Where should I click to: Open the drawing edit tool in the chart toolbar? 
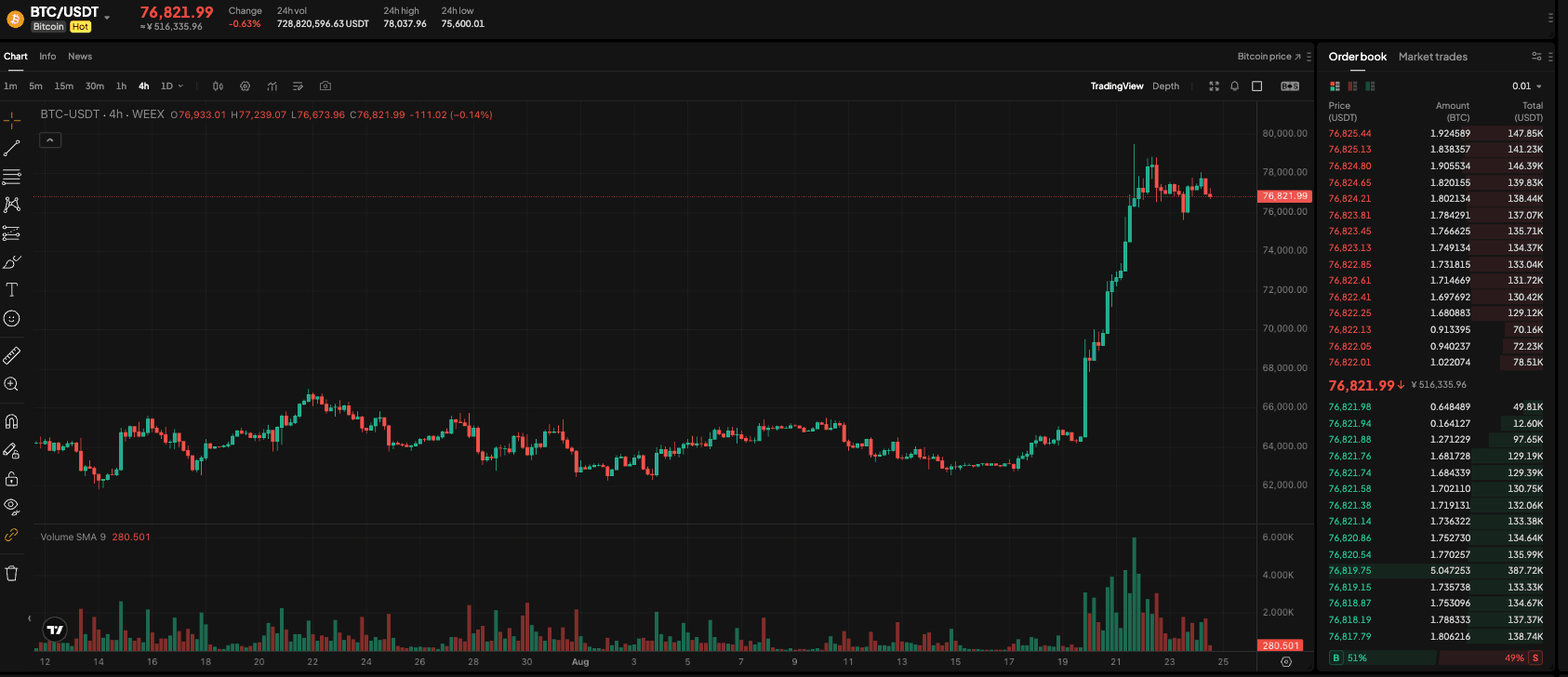[x=299, y=86]
